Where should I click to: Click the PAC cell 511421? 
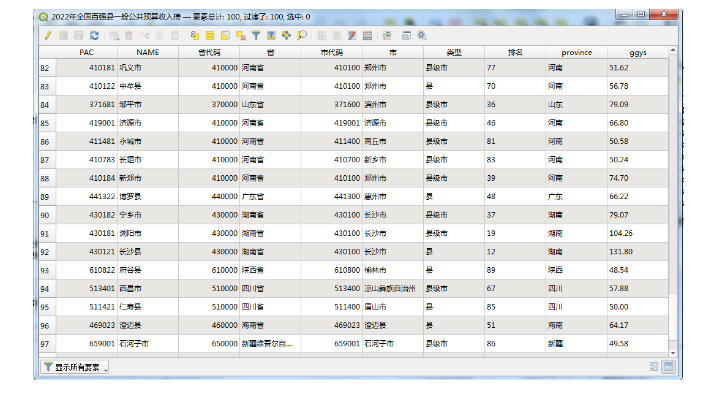coord(87,307)
